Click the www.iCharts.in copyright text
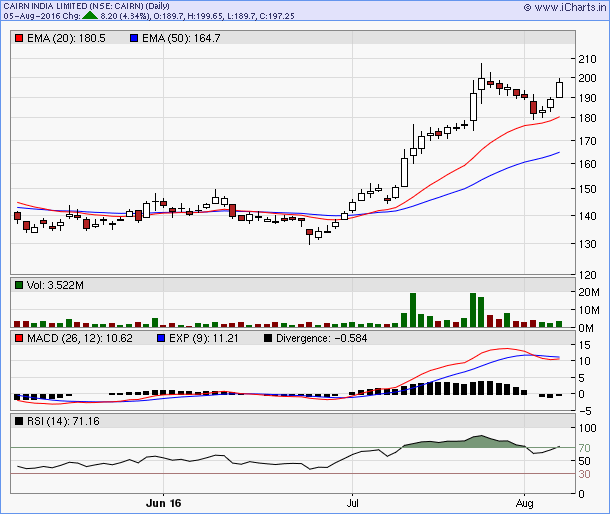The image size is (610, 514). tap(565, 7)
